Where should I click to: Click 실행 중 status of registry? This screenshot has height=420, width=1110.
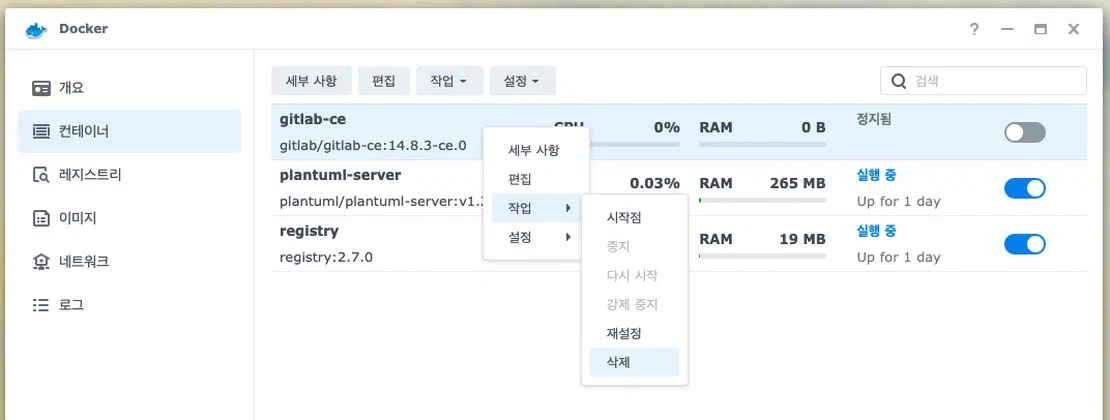876,231
